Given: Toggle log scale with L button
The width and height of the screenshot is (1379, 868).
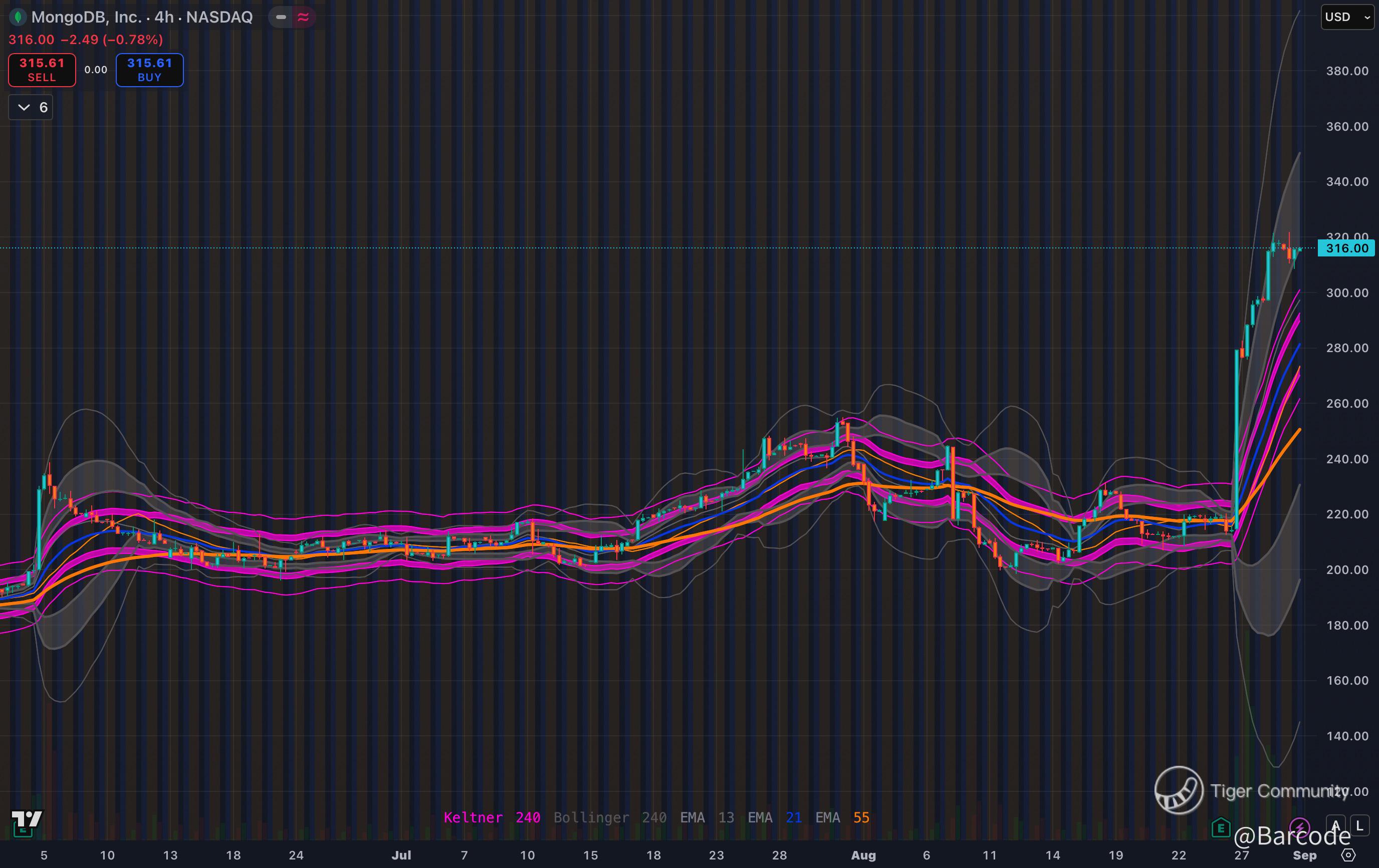Looking at the screenshot, I should tap(1359, 826).
